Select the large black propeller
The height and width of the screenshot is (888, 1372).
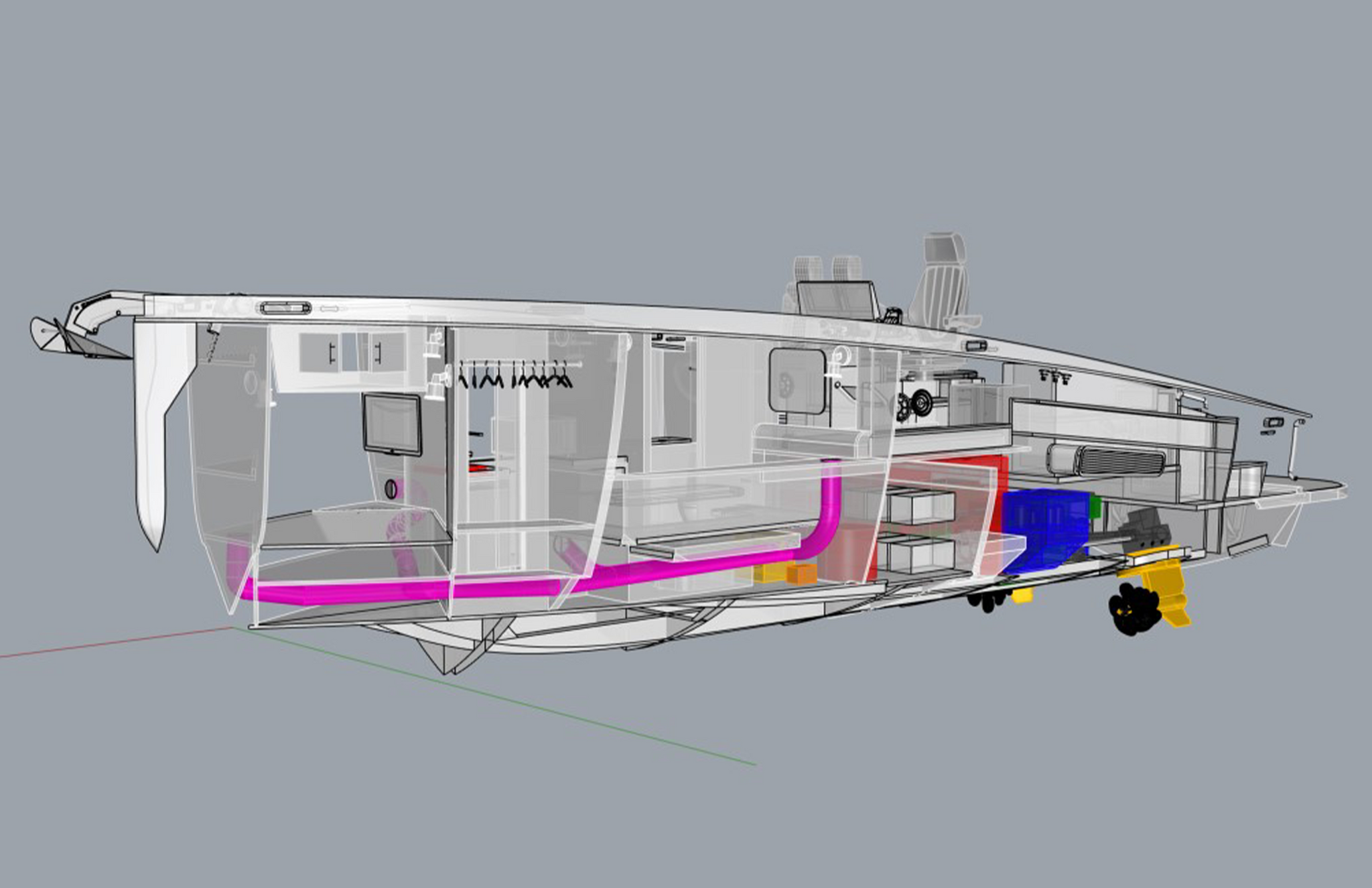pos(1134,609)
